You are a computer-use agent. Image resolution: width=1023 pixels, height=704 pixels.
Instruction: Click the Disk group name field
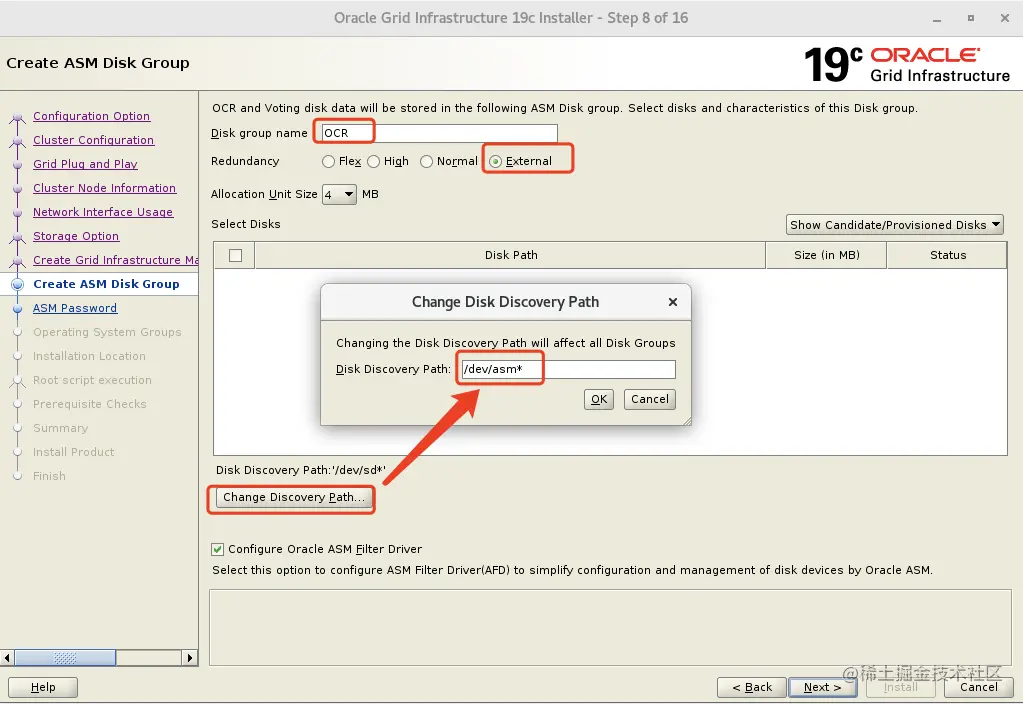(439, 133)
